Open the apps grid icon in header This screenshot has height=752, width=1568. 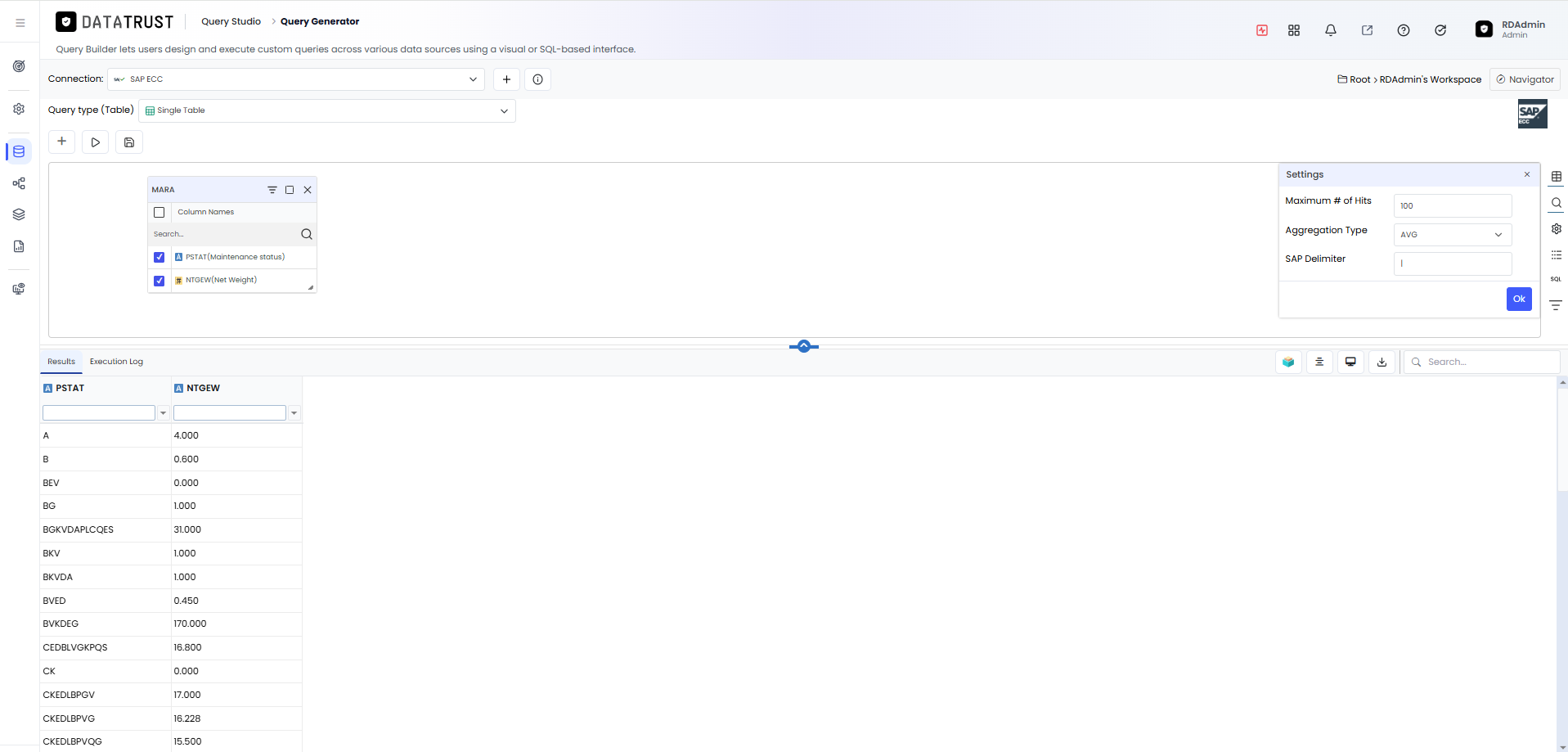point(1294,30)
